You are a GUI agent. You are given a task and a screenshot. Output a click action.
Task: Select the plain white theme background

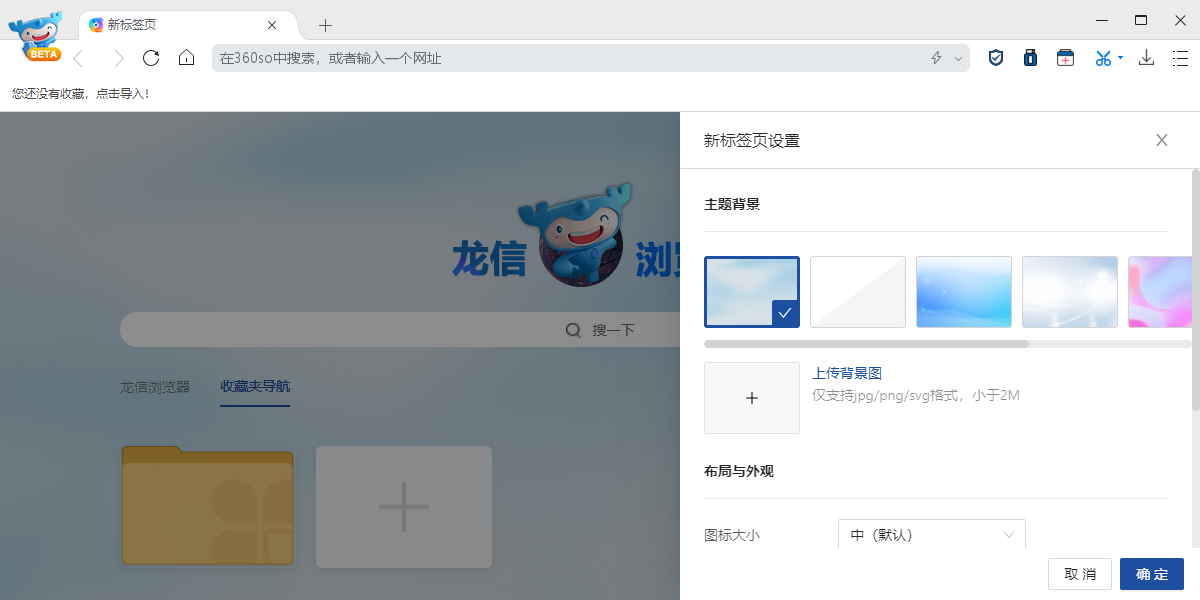tap(857, 291)
